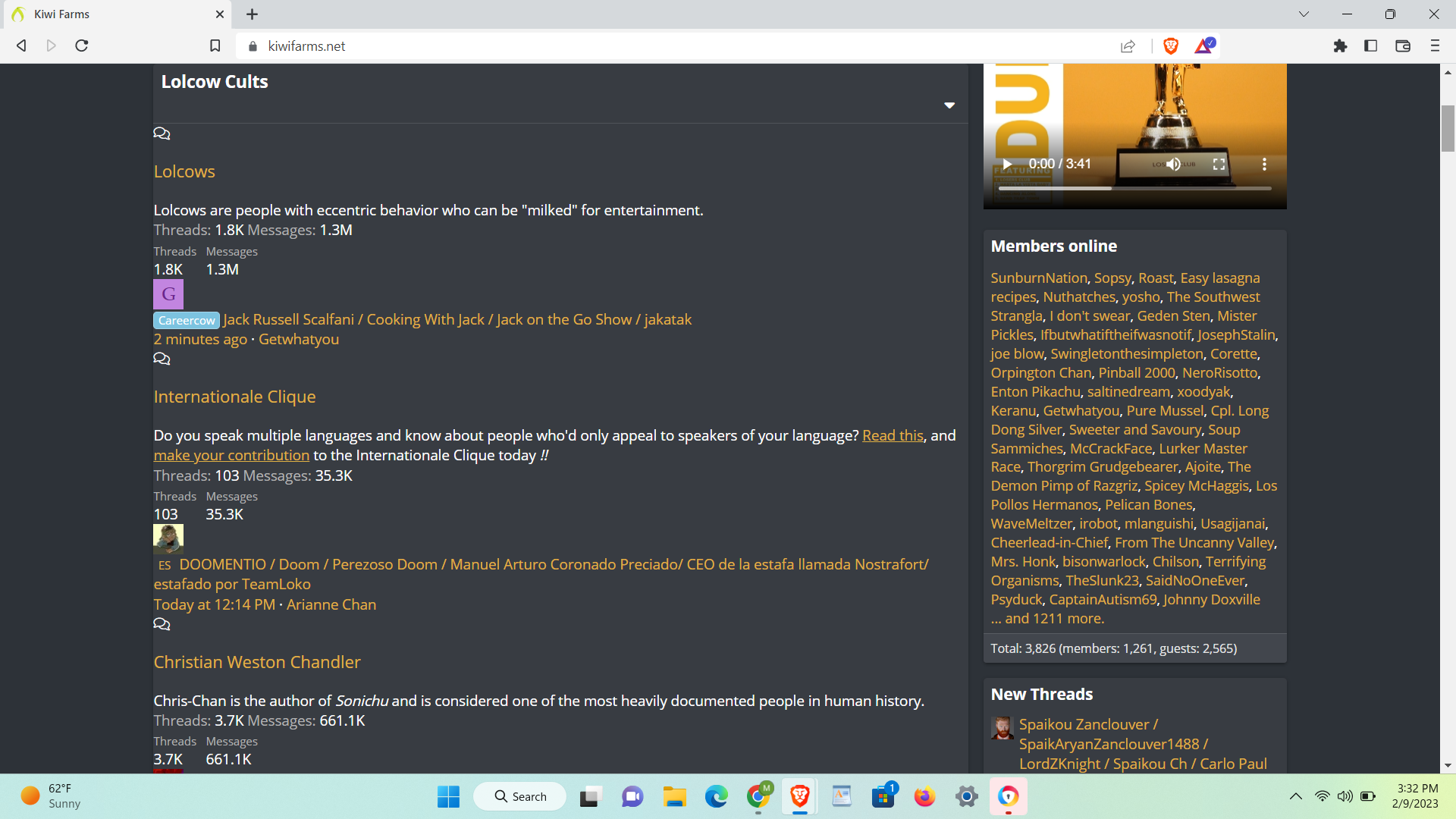This screenshot has width=1456, height=819.
Task: Open the tab search chevron in title bar
Action: [x=1304, y=14]
